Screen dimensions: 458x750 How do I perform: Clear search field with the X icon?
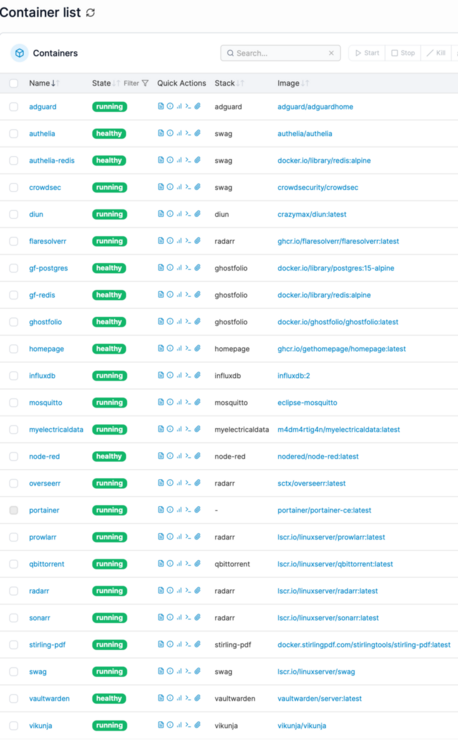tap(331, 53)
